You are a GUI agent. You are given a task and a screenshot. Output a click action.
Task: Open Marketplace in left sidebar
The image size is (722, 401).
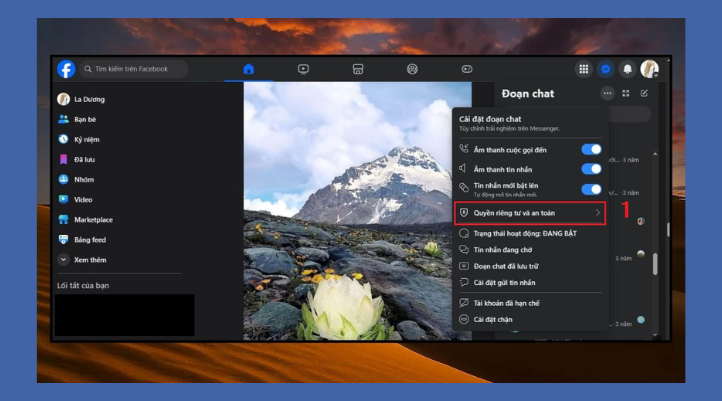pyautogui.click(x=85, y=220)
